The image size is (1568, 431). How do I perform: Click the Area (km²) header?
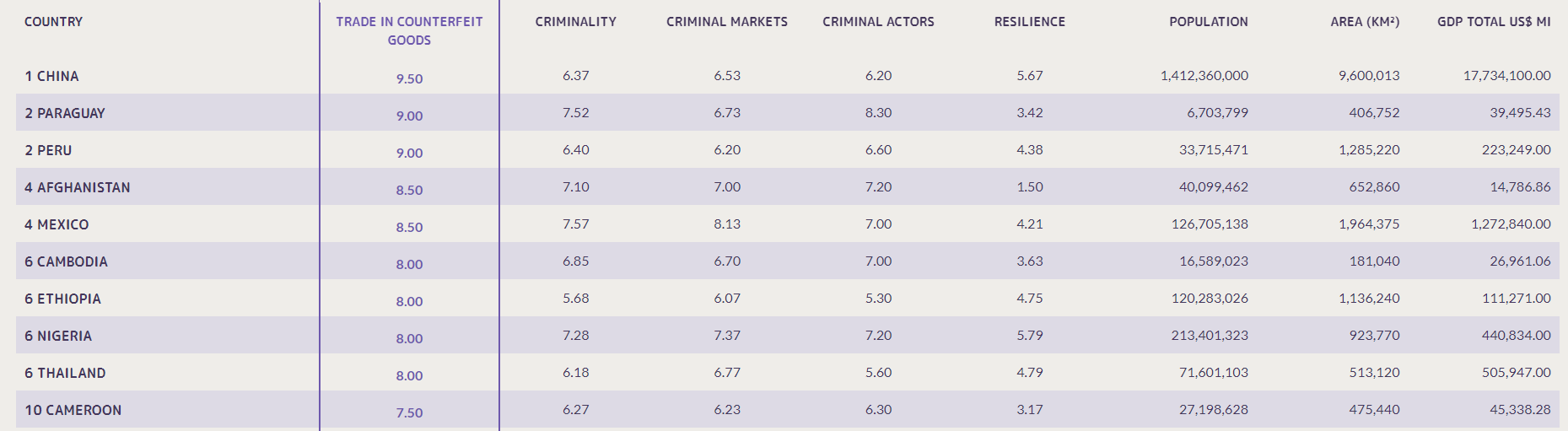(x=1364, y=22)
